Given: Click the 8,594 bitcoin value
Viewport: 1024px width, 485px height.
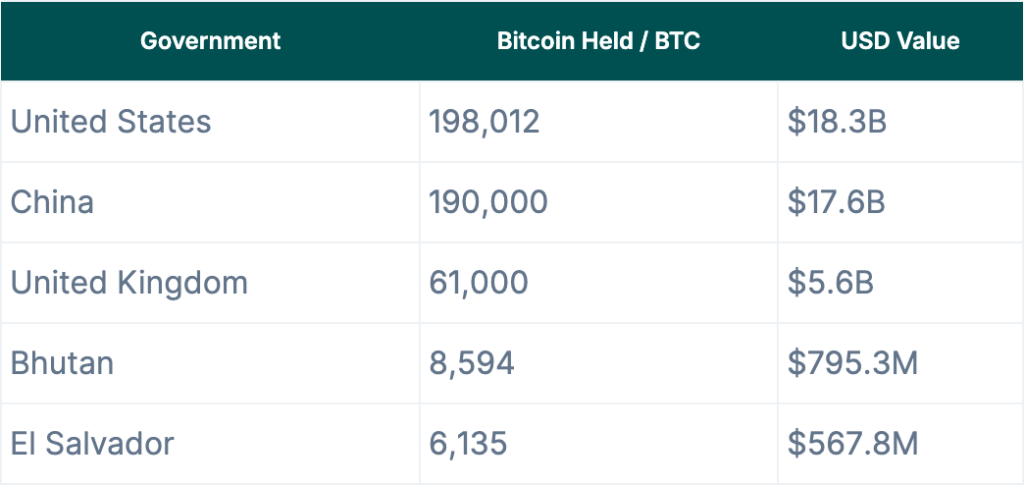Looking at the screenshot, I should [472, 364].
